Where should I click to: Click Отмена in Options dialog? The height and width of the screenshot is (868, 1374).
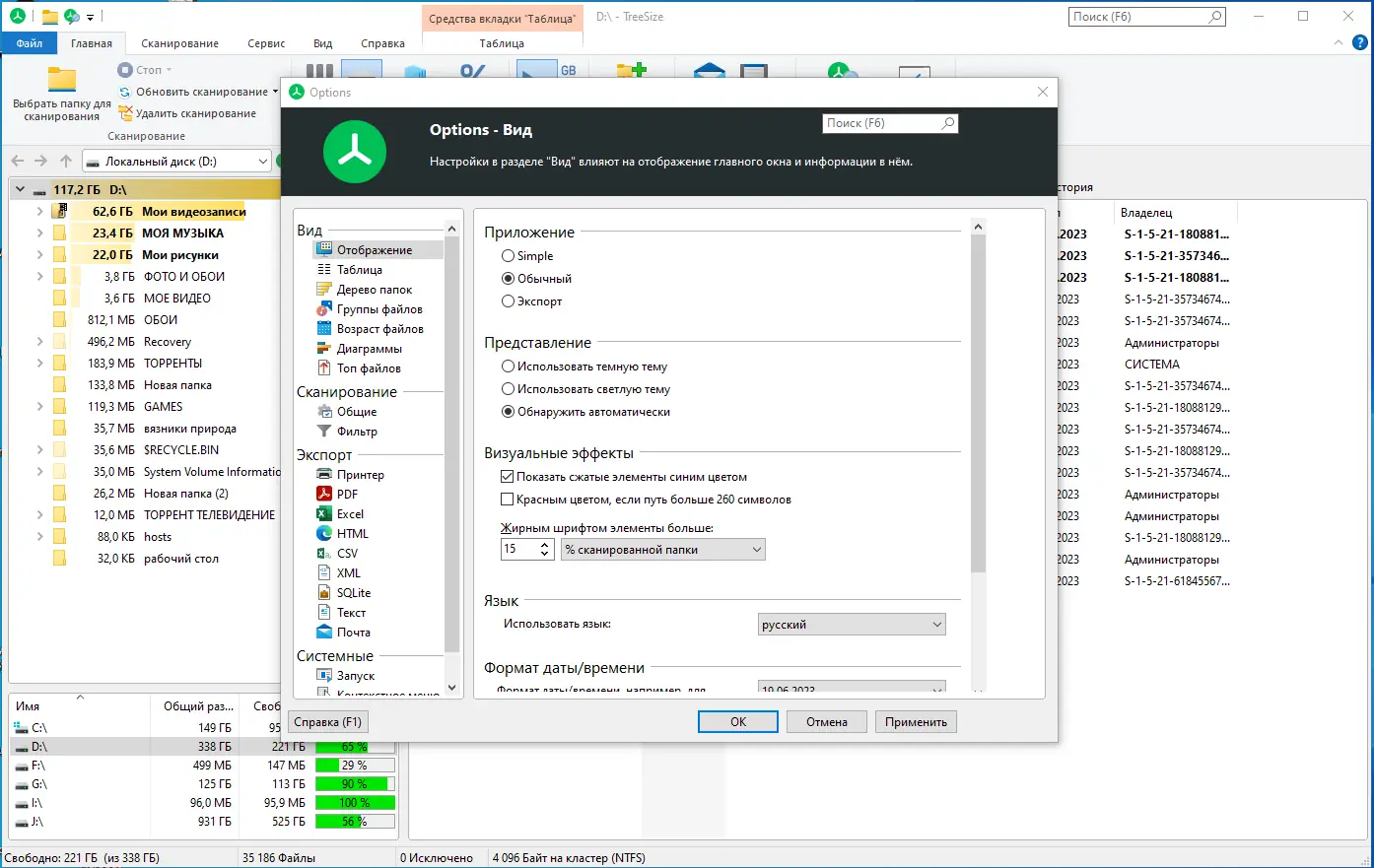pos(827,722)
